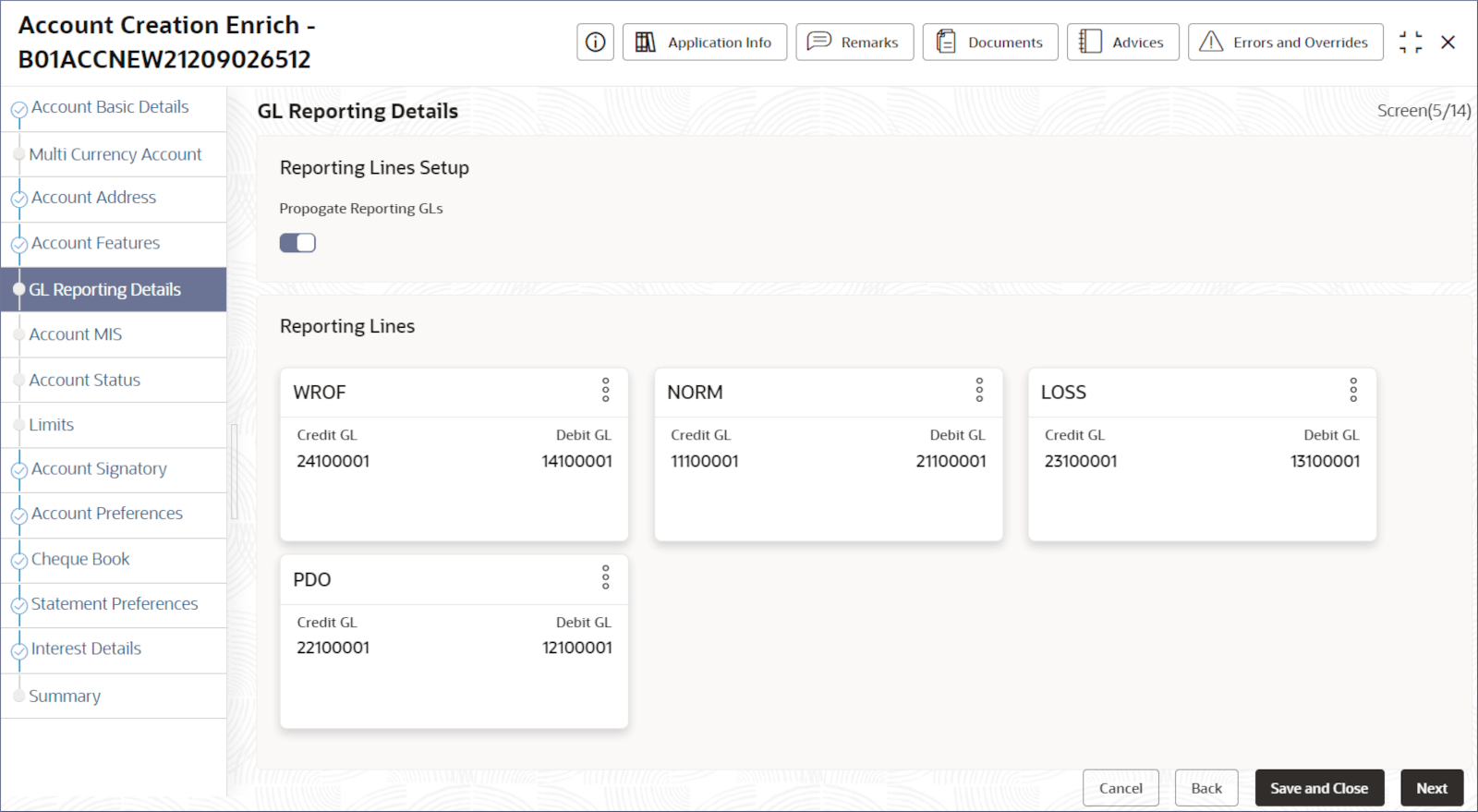Screen dimensions: 1478x812
Task: Open the NORM card options menu
Action: [980, 390]
